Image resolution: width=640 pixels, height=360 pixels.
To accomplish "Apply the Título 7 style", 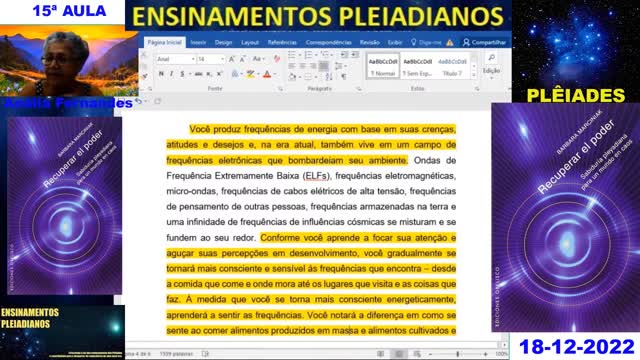I will [x=452, y=67].
